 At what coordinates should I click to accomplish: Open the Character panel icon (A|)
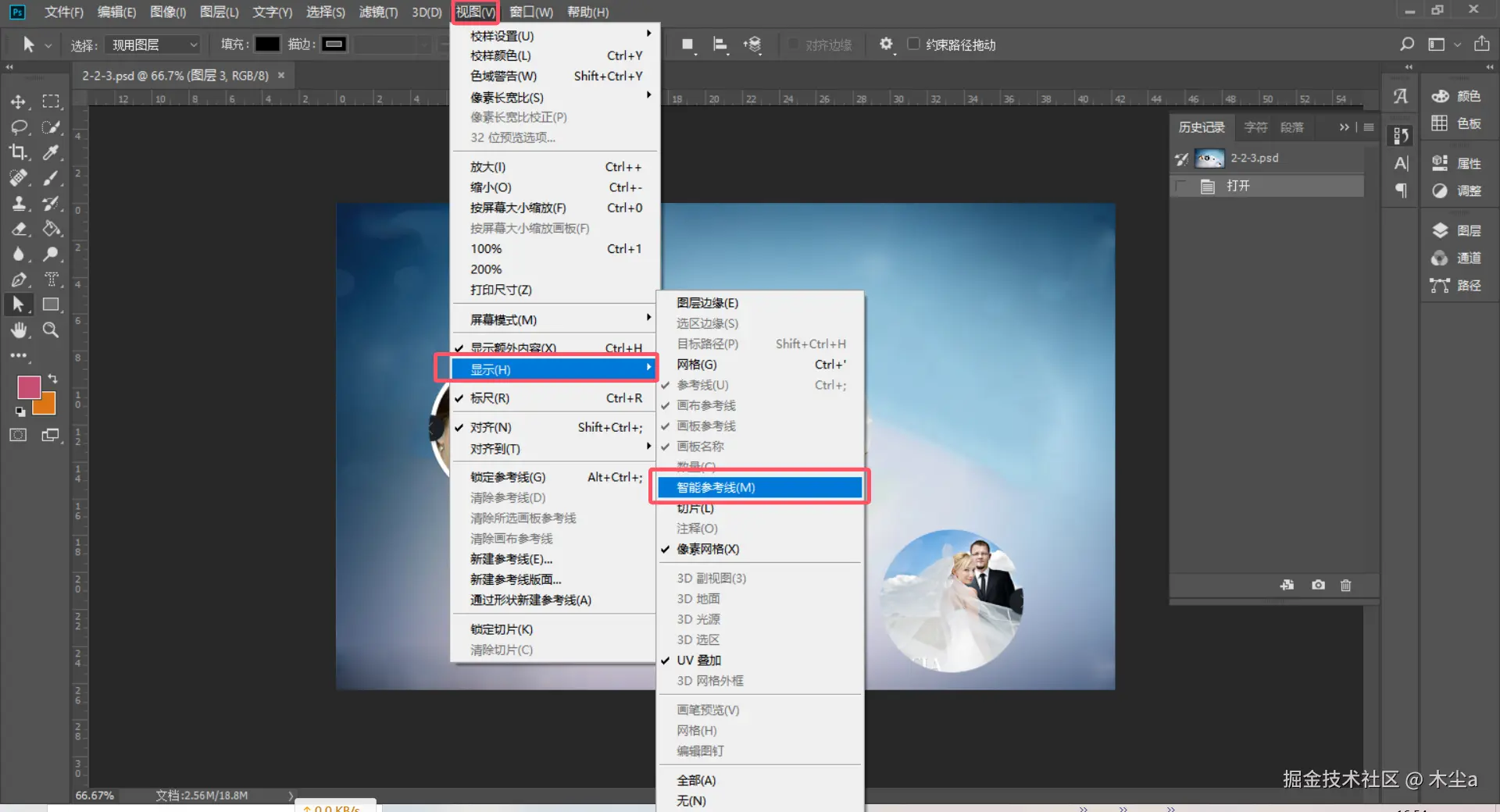point(1401,163)
